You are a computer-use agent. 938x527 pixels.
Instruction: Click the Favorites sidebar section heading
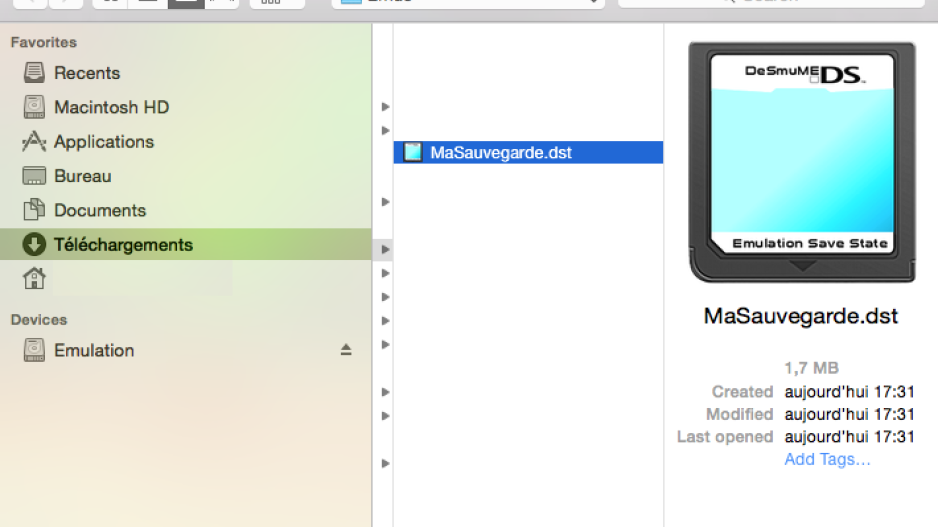[x=44, y=42]
